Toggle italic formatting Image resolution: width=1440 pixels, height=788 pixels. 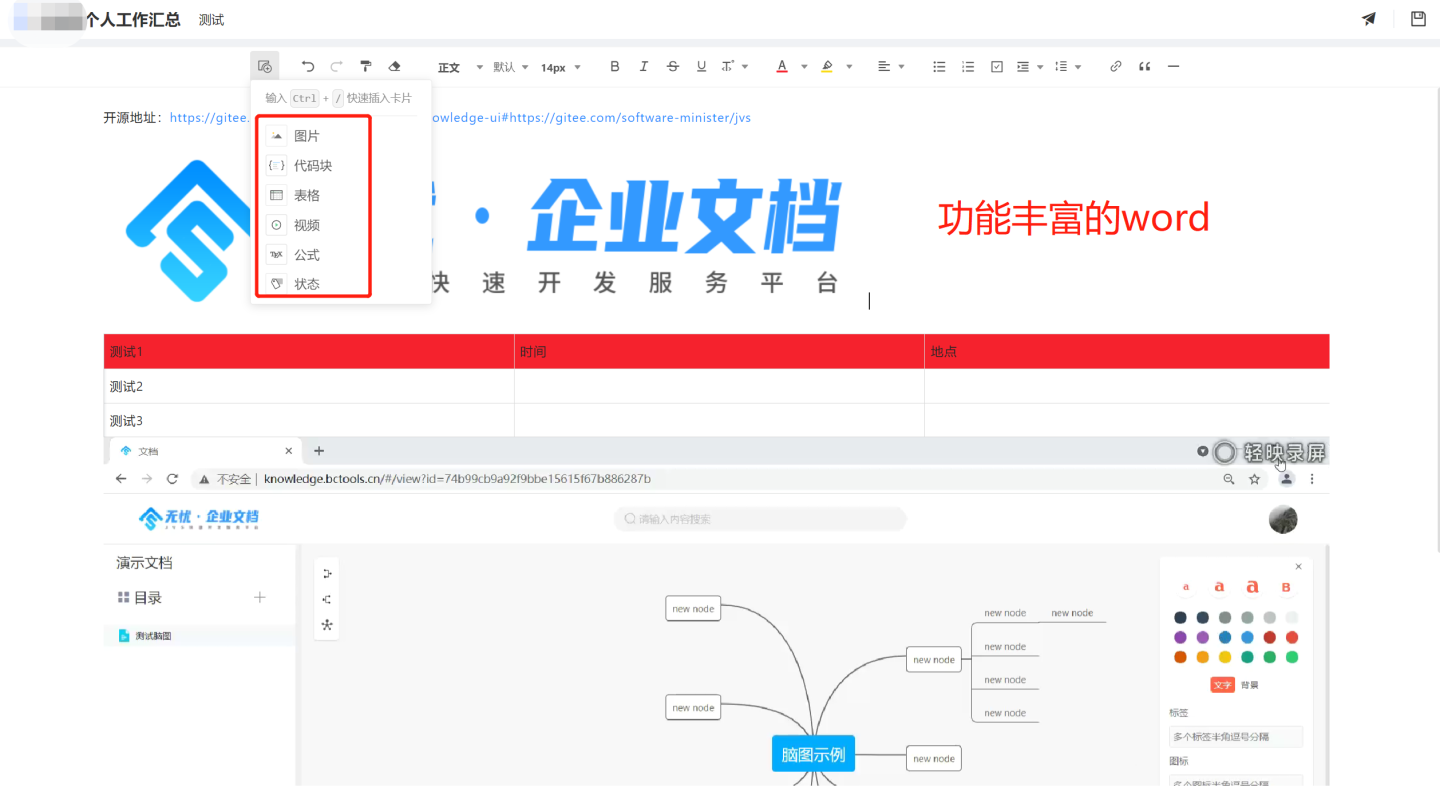click(644, 67)
